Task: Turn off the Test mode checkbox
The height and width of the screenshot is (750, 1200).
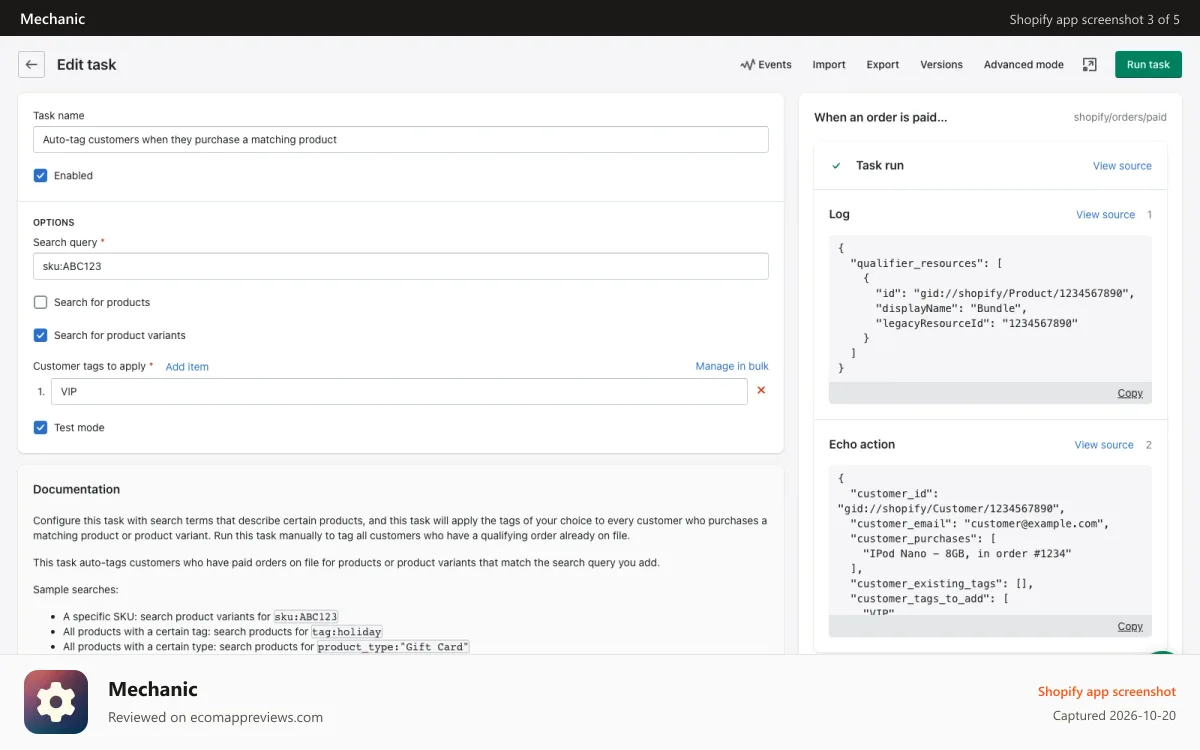Action: [x=41, y=427]
